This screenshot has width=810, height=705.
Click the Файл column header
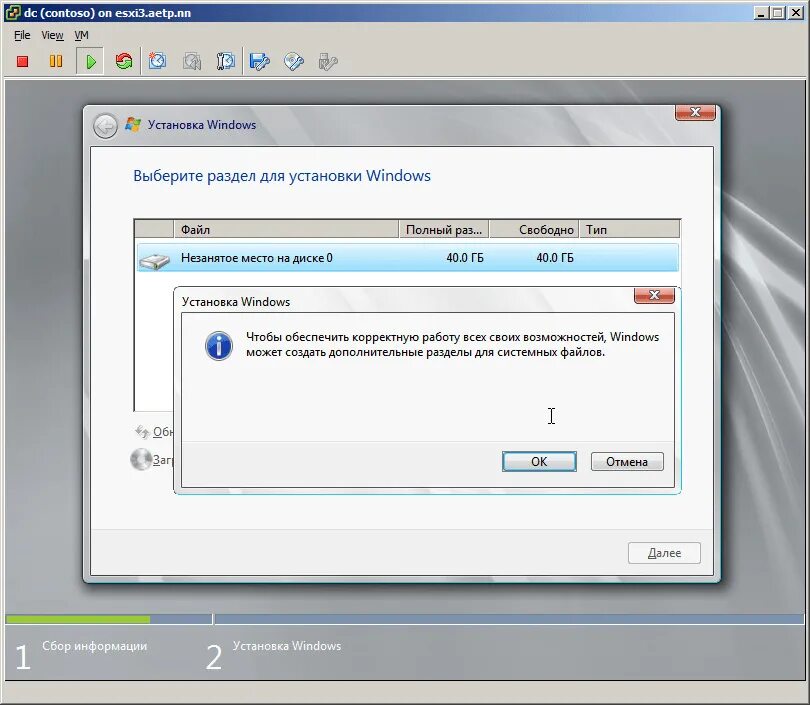tap(286, 229)
